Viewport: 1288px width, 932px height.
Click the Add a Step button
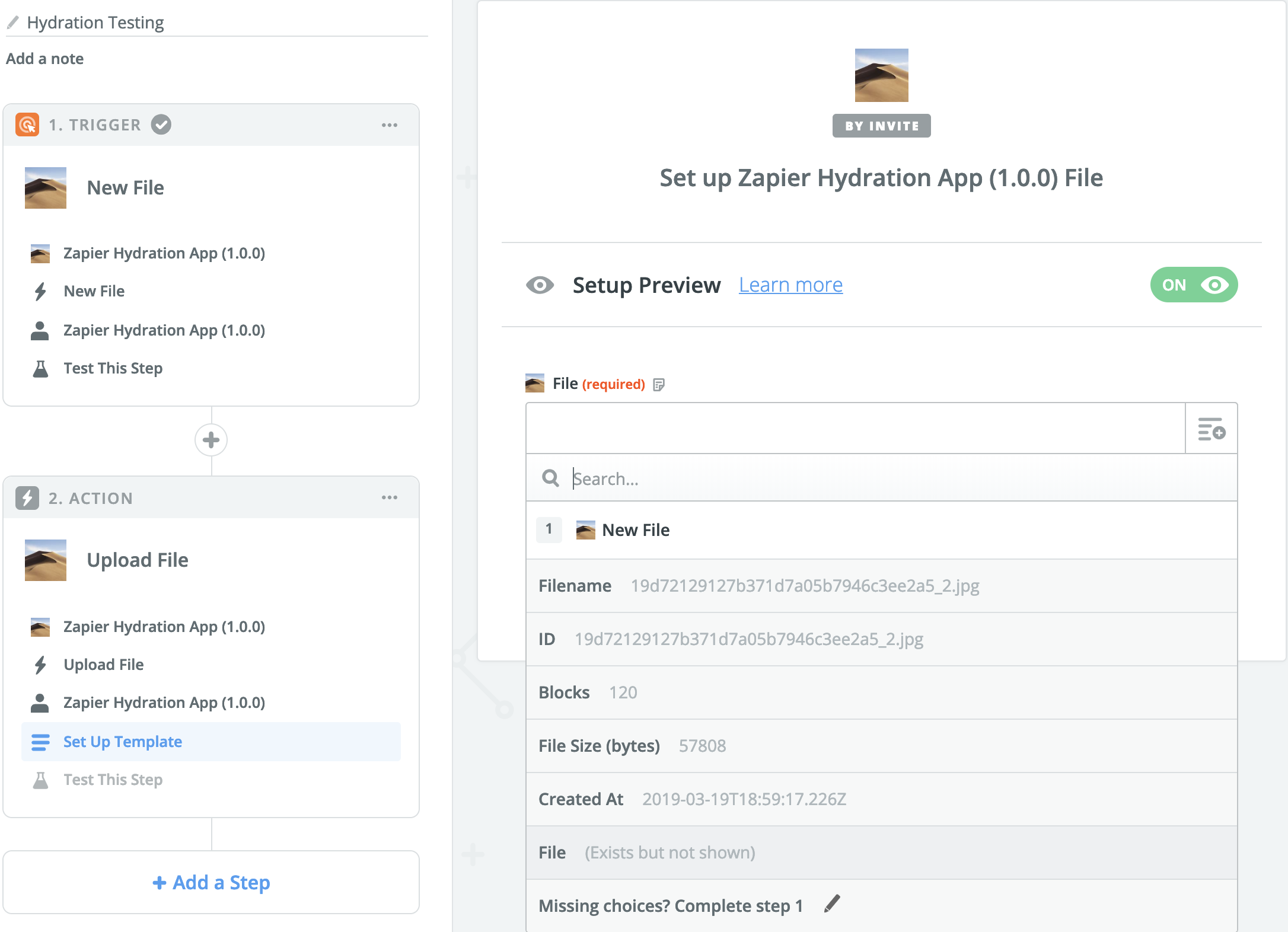click(211, 882)
